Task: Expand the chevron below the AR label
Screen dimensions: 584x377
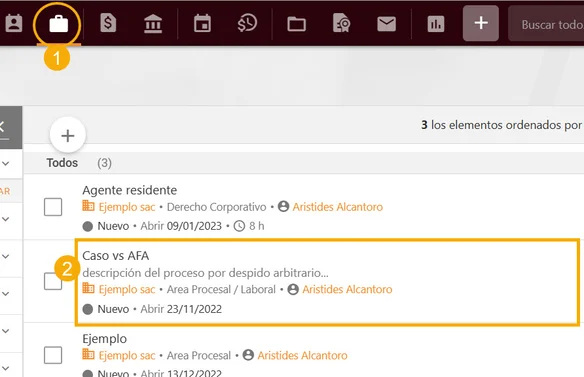Action: coord(6,219)
